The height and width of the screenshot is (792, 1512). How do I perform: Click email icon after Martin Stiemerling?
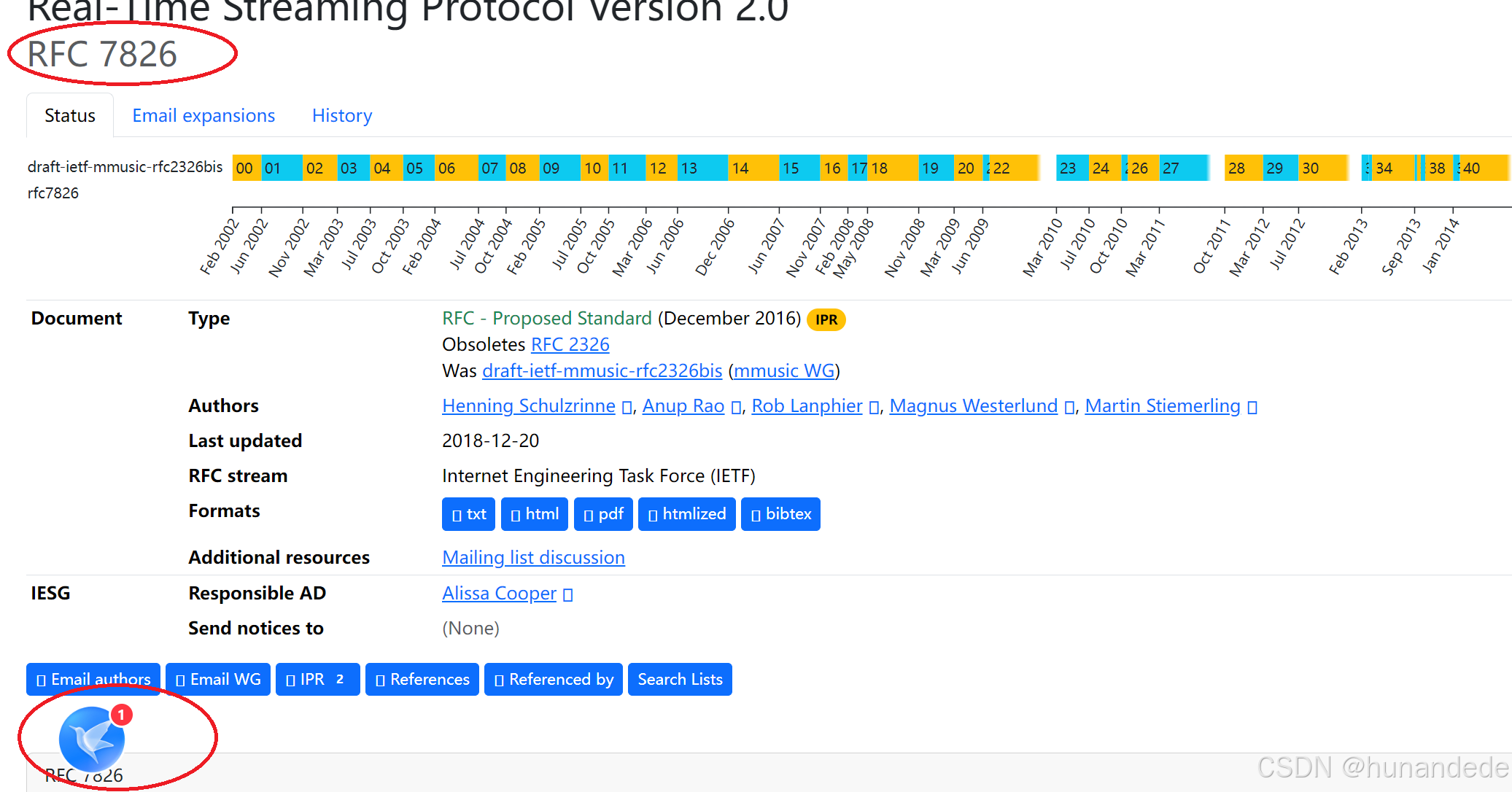click(1252, 408)
